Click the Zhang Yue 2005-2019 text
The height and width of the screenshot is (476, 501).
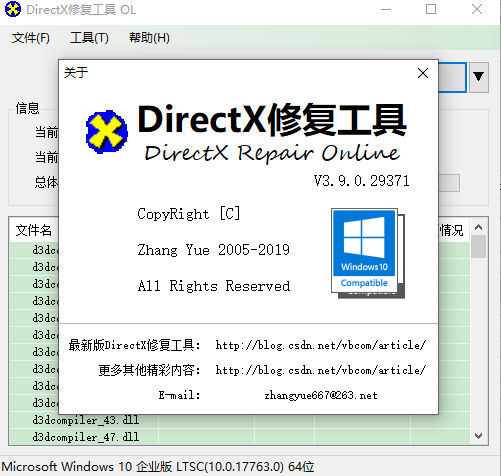pos(214,250)
